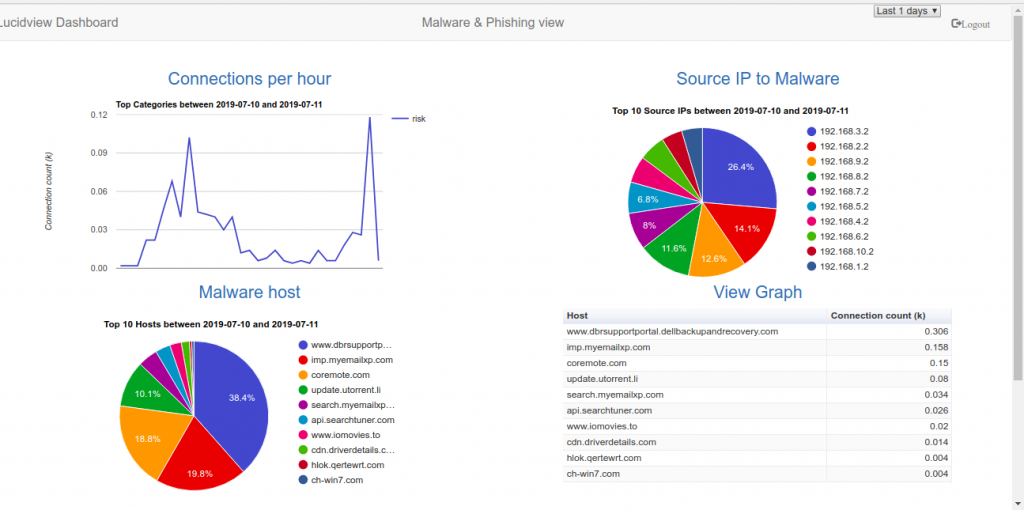The width and height of the screenshot is (1024, 510).
Task: Click the ch-win7.com legend entry
Action: [x=330, y=480]
